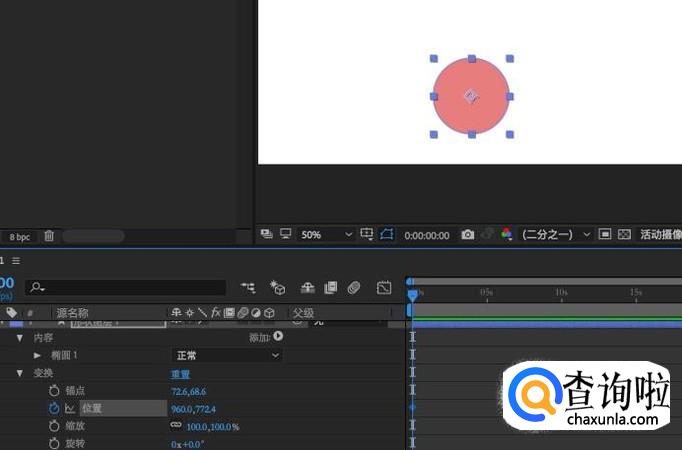Toggle the scale constrain proportions link
Viewport: 682px width, 450px height.
176,426
